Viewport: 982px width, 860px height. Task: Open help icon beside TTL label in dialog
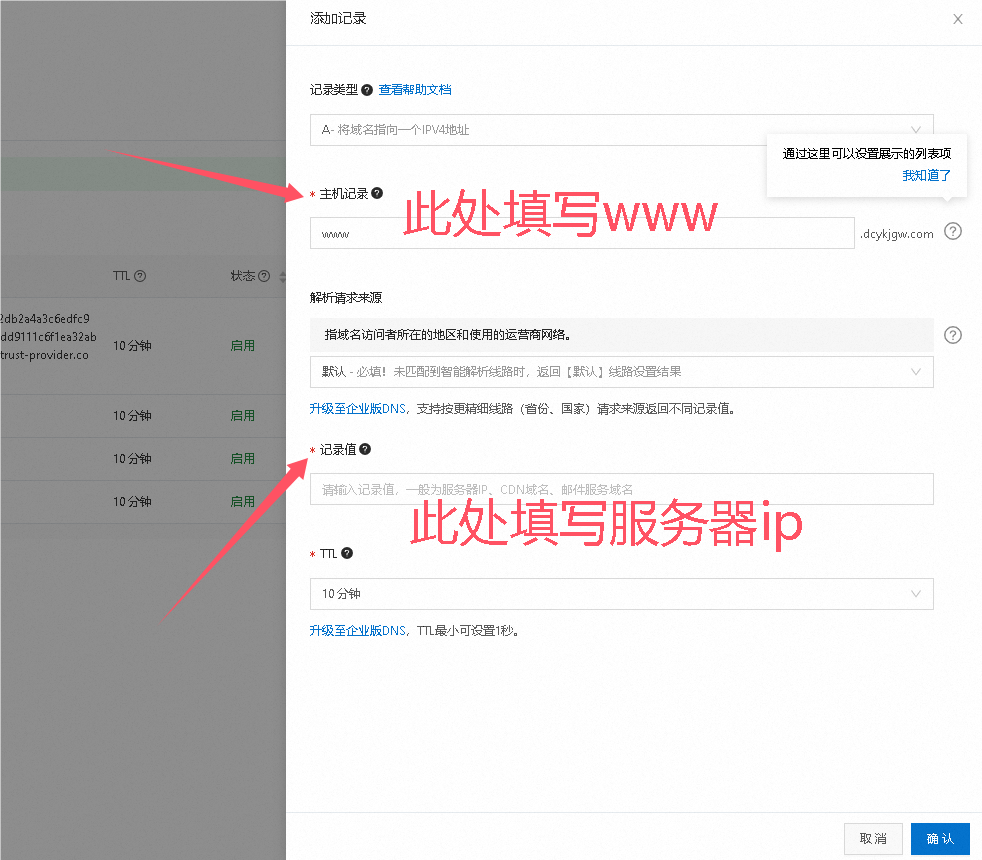pos(347,553)
